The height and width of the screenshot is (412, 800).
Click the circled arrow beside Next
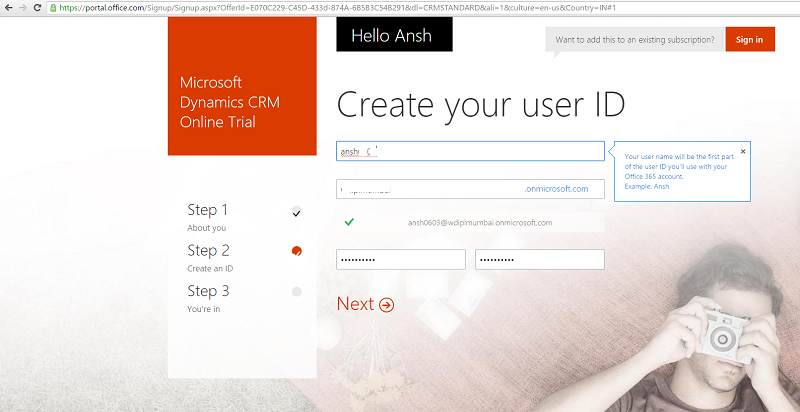click(x=387, y=305)
